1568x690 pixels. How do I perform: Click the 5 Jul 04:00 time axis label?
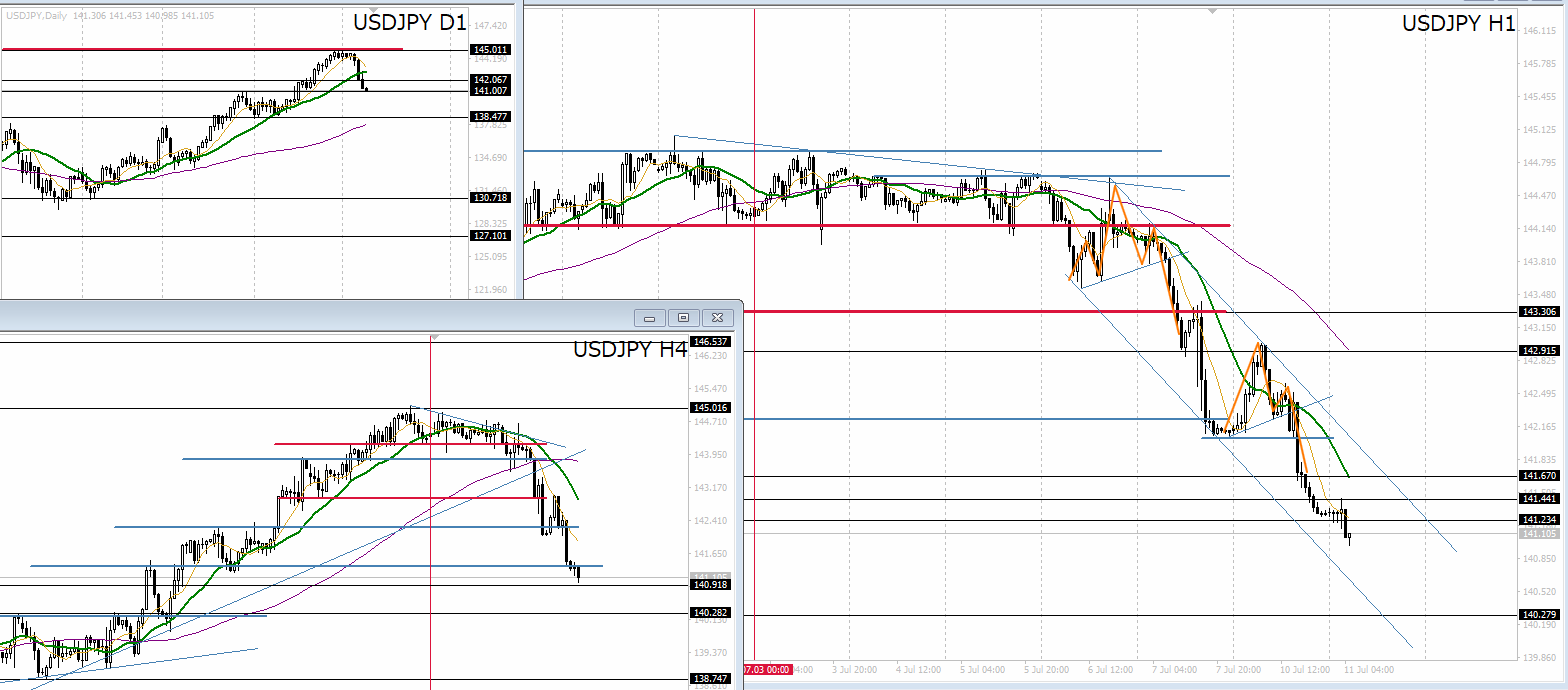982,669
